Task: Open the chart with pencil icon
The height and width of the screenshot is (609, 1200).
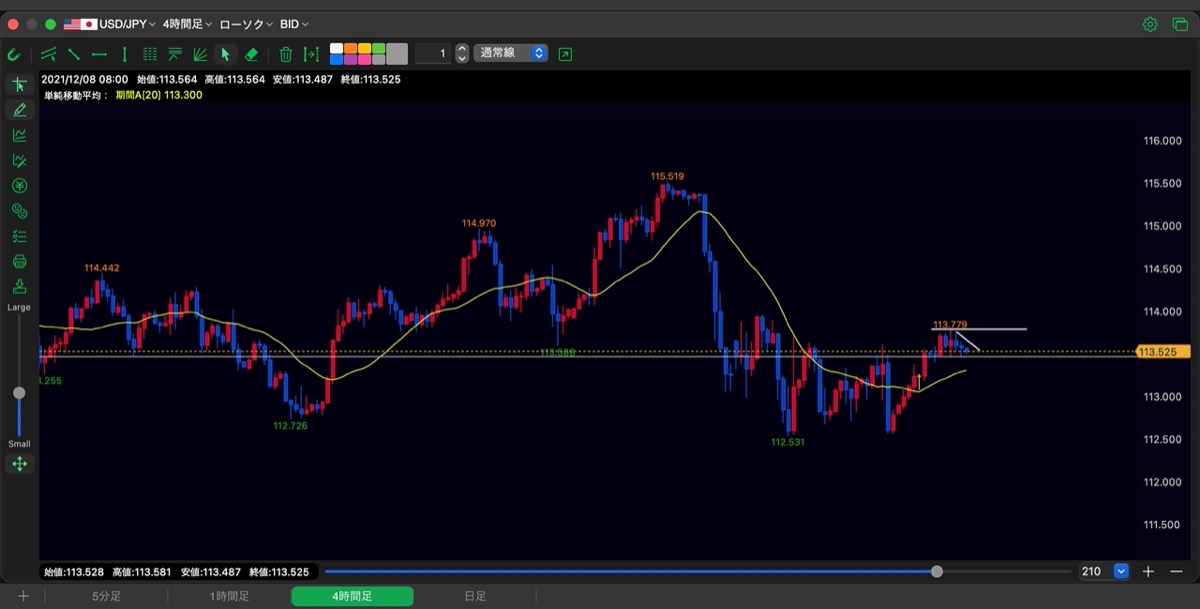Action: pyautogui.click(x=19, y=160)
